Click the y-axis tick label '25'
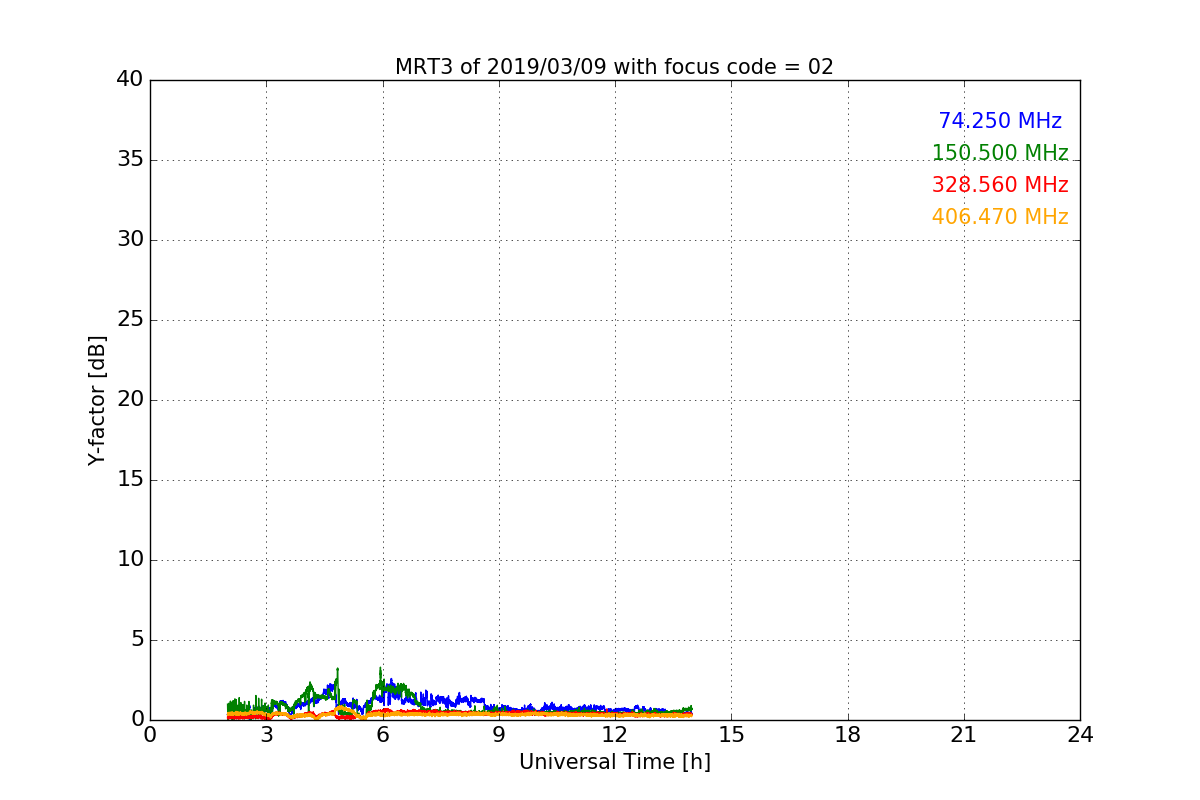Screen dimensions: 1200x800 pos(130,320)
